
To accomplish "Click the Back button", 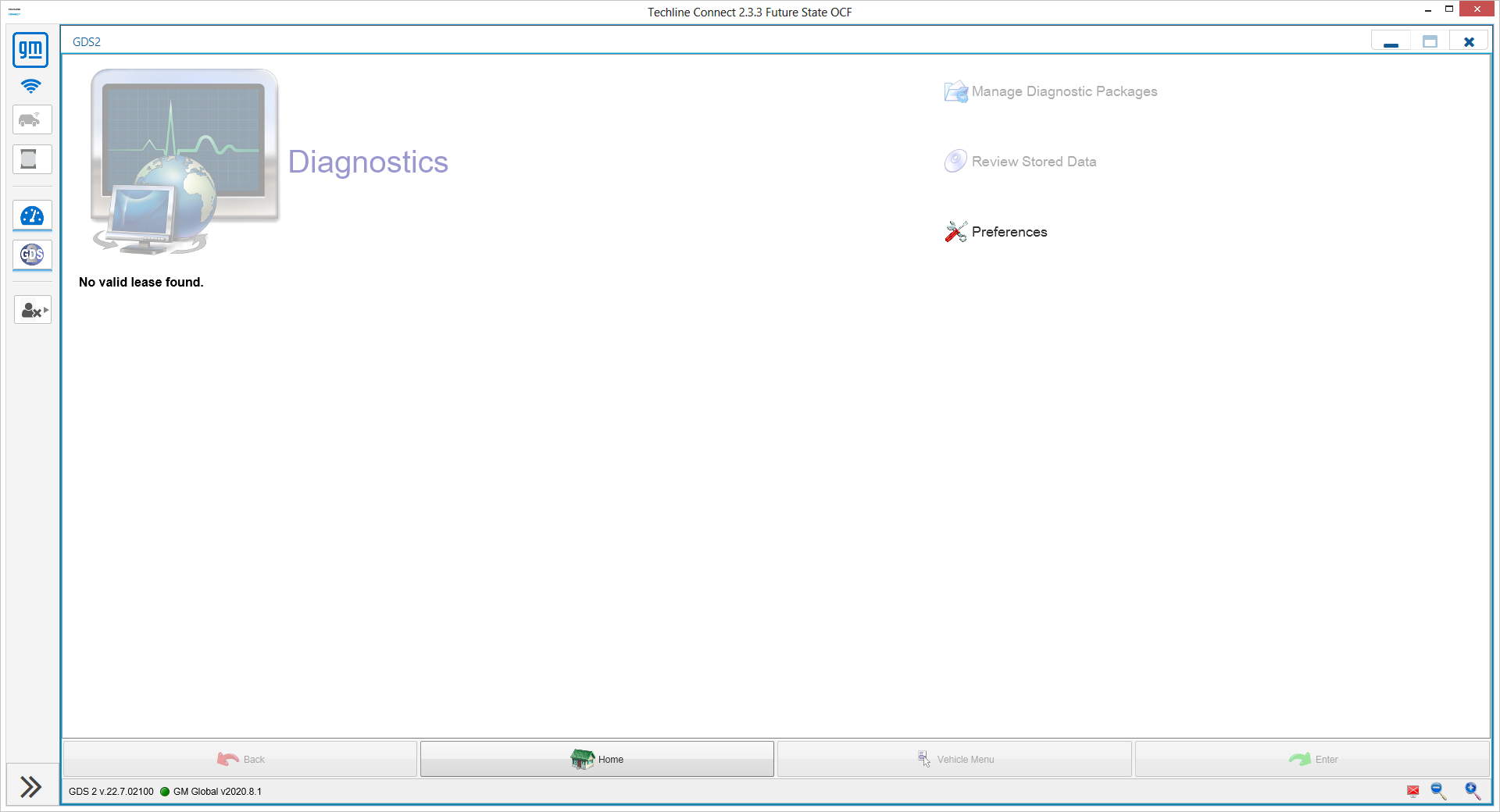I will point(240,759).
